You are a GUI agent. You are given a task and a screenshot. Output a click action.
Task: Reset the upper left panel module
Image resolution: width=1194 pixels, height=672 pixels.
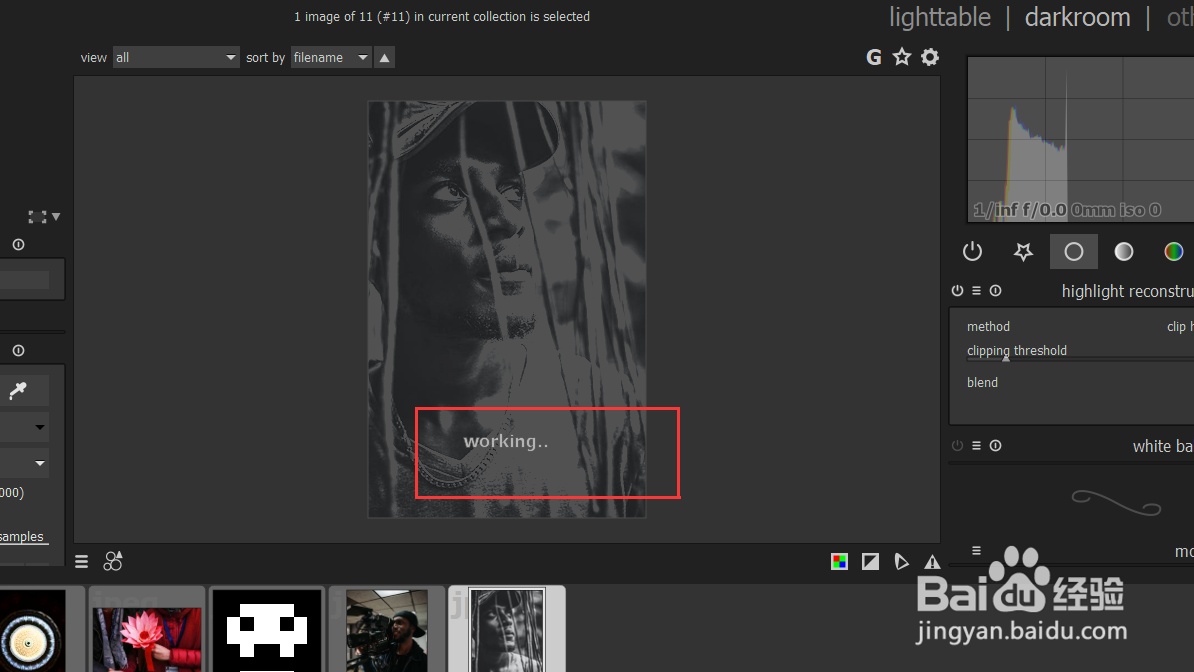click(x=18, y=245)
